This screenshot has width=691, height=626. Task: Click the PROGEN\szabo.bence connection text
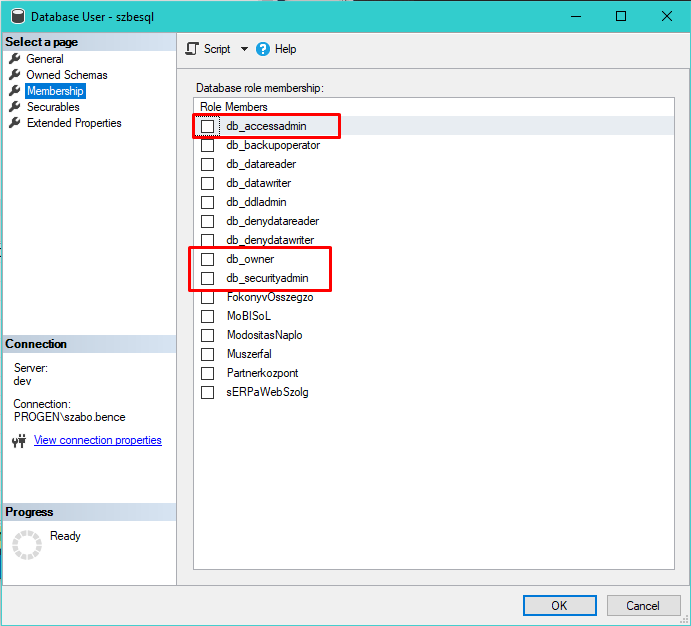point(70,417)
